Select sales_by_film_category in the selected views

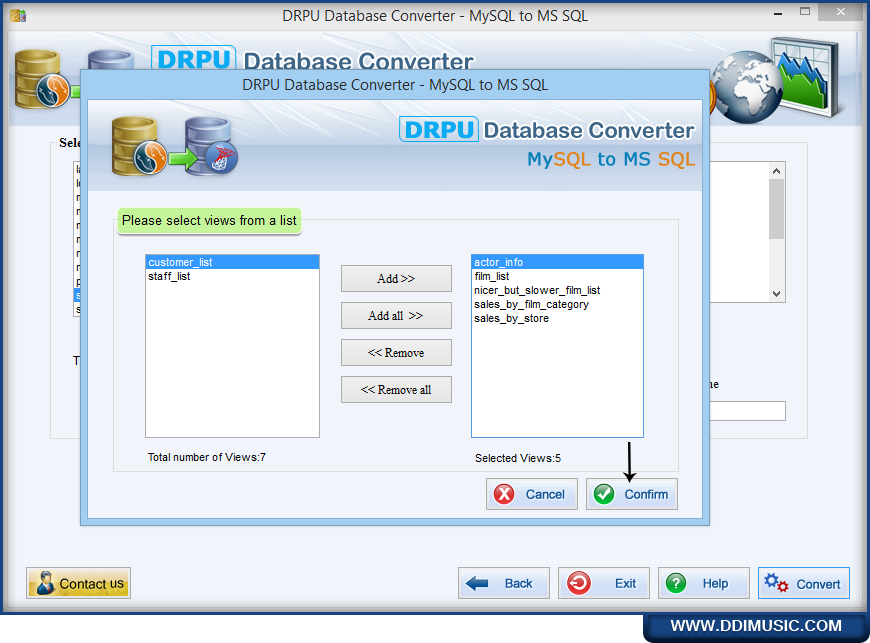(x=558, y=304)
